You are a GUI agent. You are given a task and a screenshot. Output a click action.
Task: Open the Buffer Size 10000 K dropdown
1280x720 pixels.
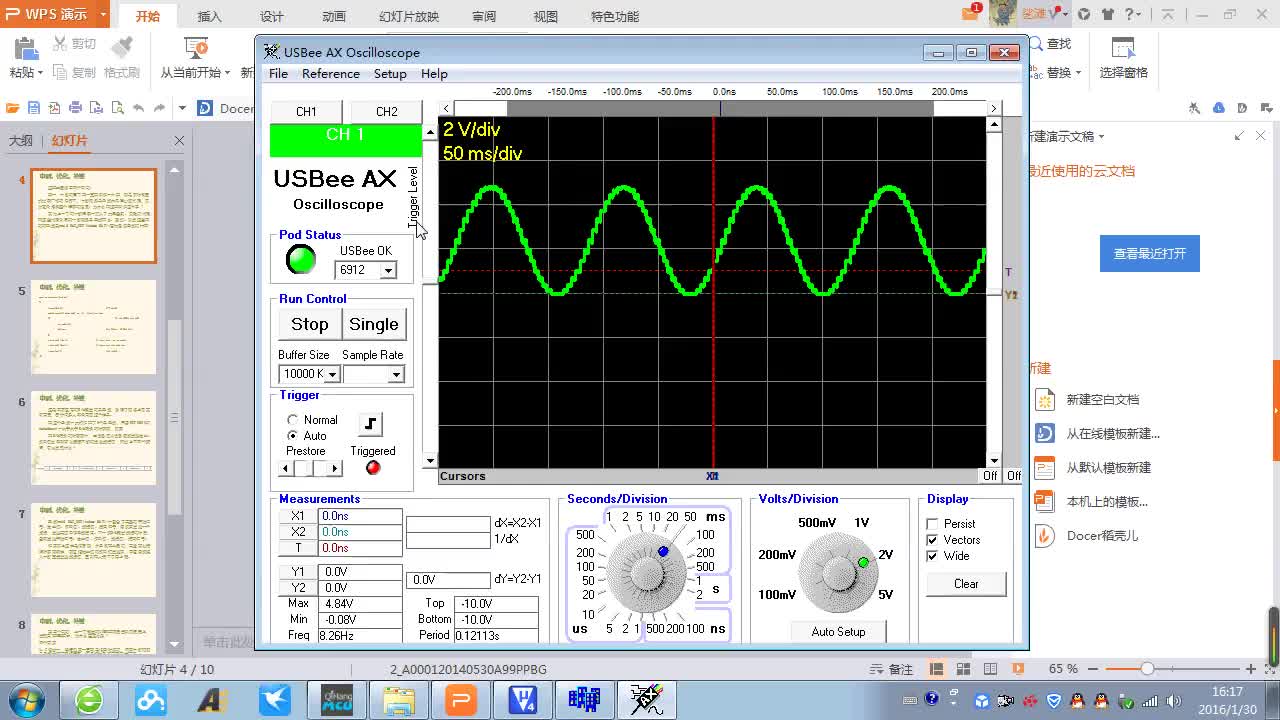click(332, 374)
